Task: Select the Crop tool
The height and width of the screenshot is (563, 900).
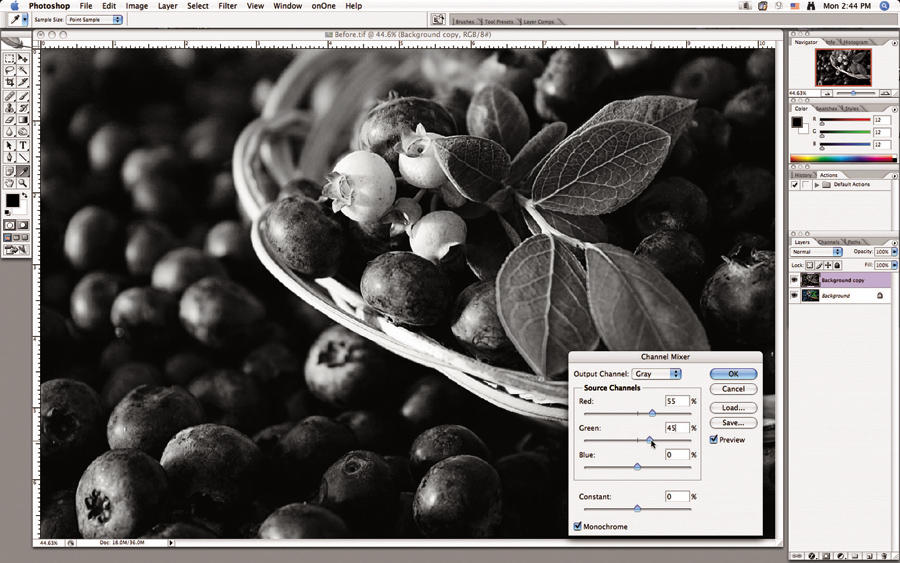Action: (x=10, y=83)
